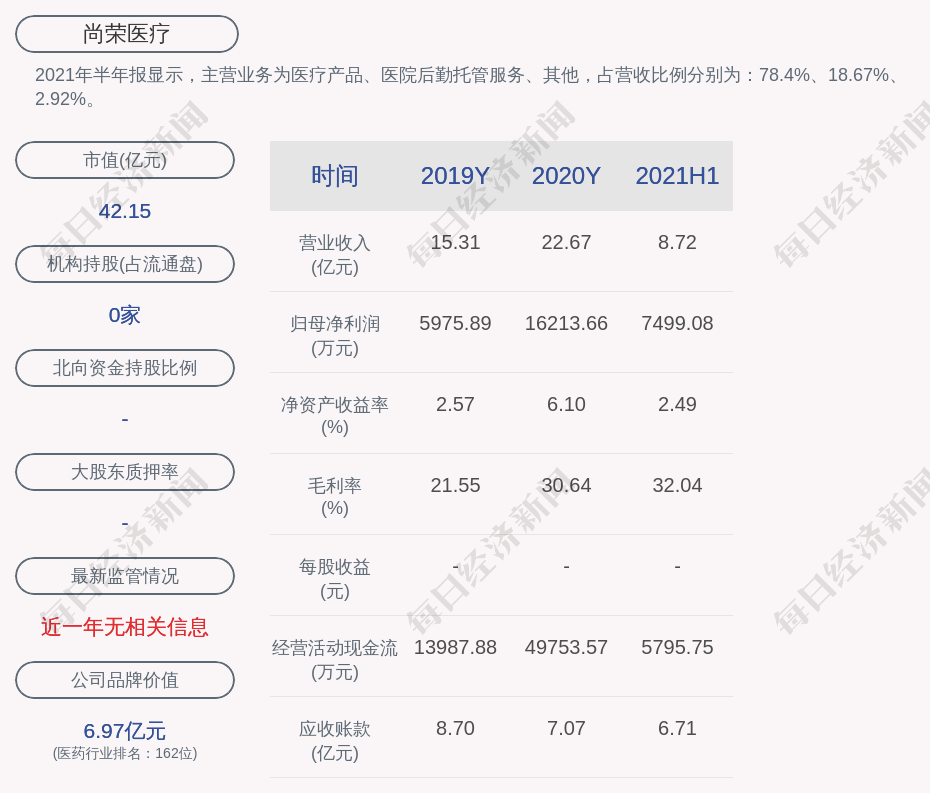Image resolution: width=930 pixels, height=793 pixels.
Task: Click the 机构持股(占流通盘) label
Action: [125, 264]
